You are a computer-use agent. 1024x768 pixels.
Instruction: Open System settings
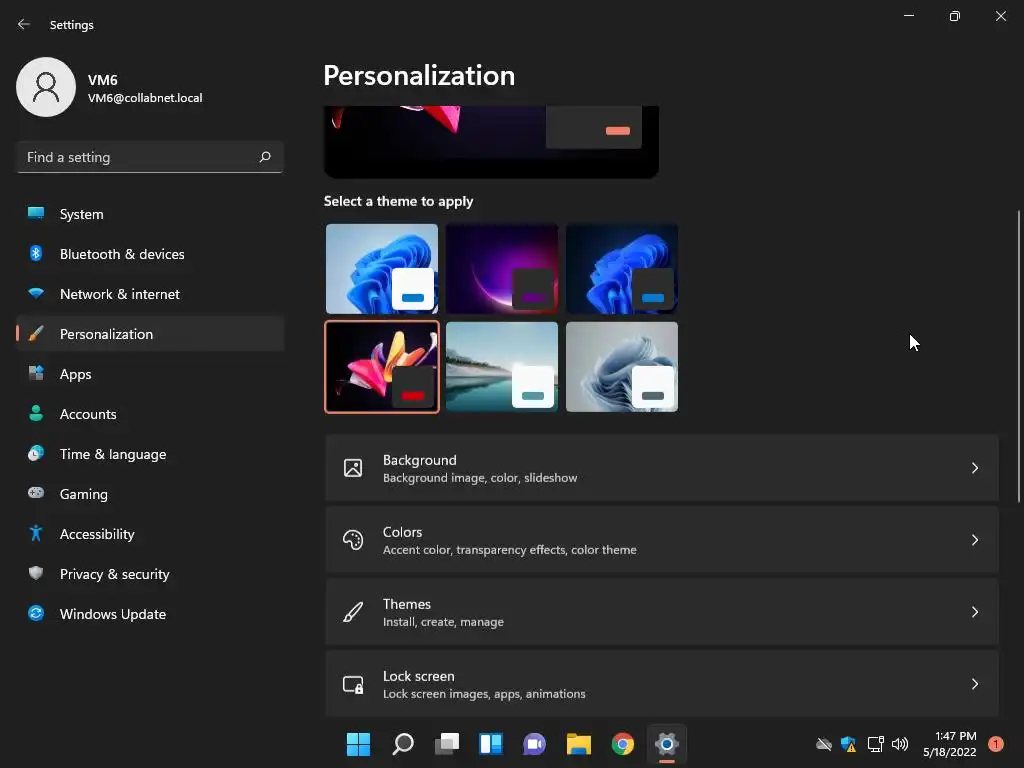coord(150,214)
